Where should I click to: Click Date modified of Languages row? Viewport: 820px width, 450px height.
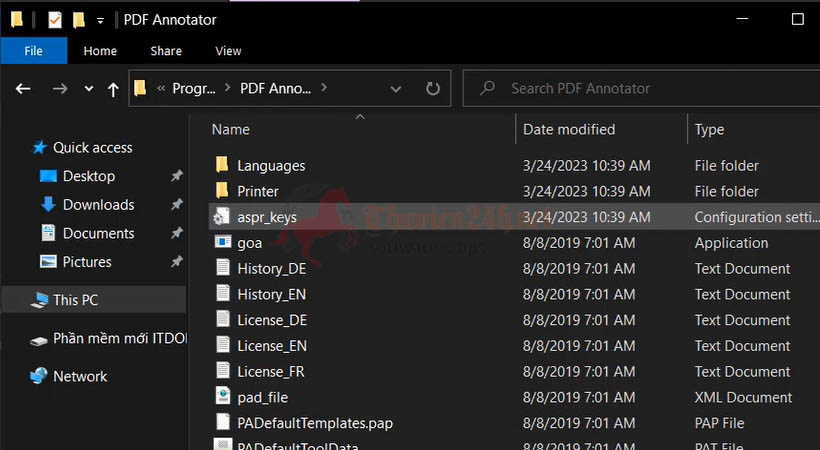pos(587,165)
